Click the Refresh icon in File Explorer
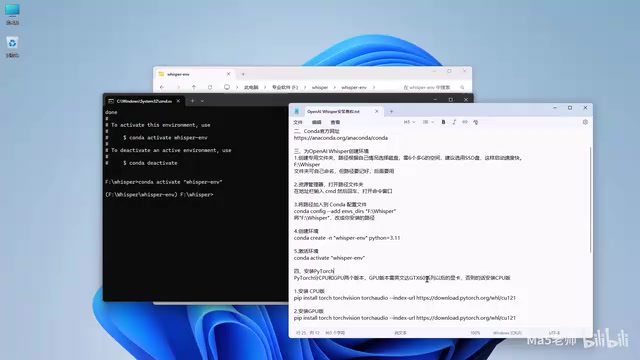Viewport: 640px width, 360px height. pyautogui.click(x=210, y=87)
